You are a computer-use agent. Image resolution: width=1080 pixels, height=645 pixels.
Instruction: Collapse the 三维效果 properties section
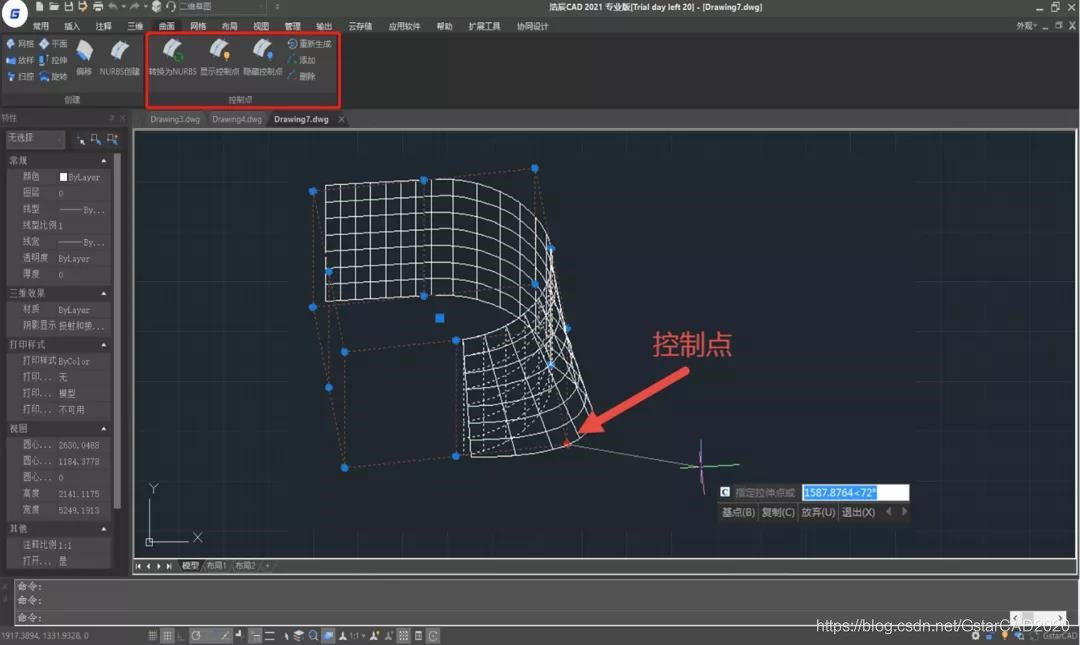(103, 294)
